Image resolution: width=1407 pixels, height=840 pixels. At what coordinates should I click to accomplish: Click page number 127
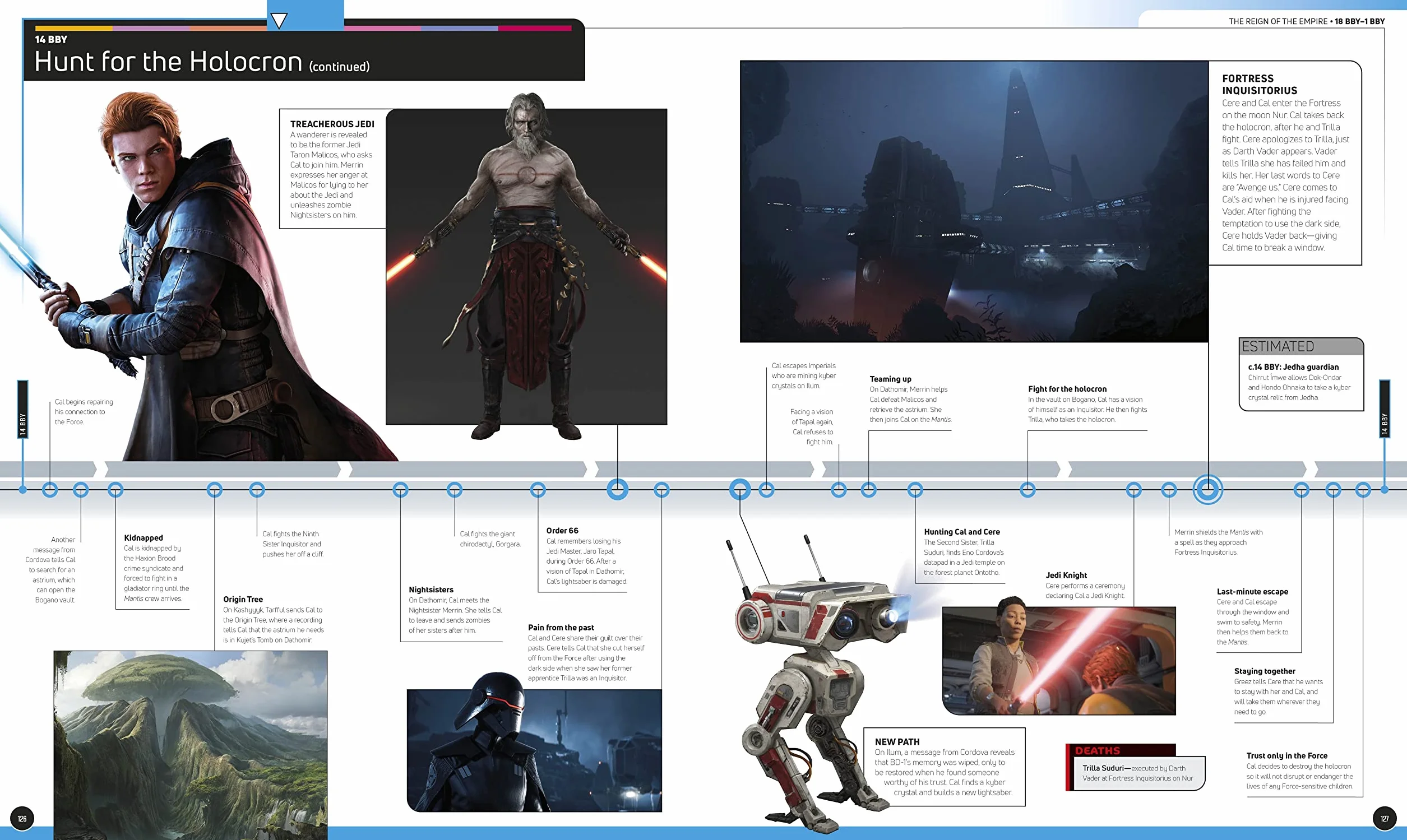point(1385,819)
